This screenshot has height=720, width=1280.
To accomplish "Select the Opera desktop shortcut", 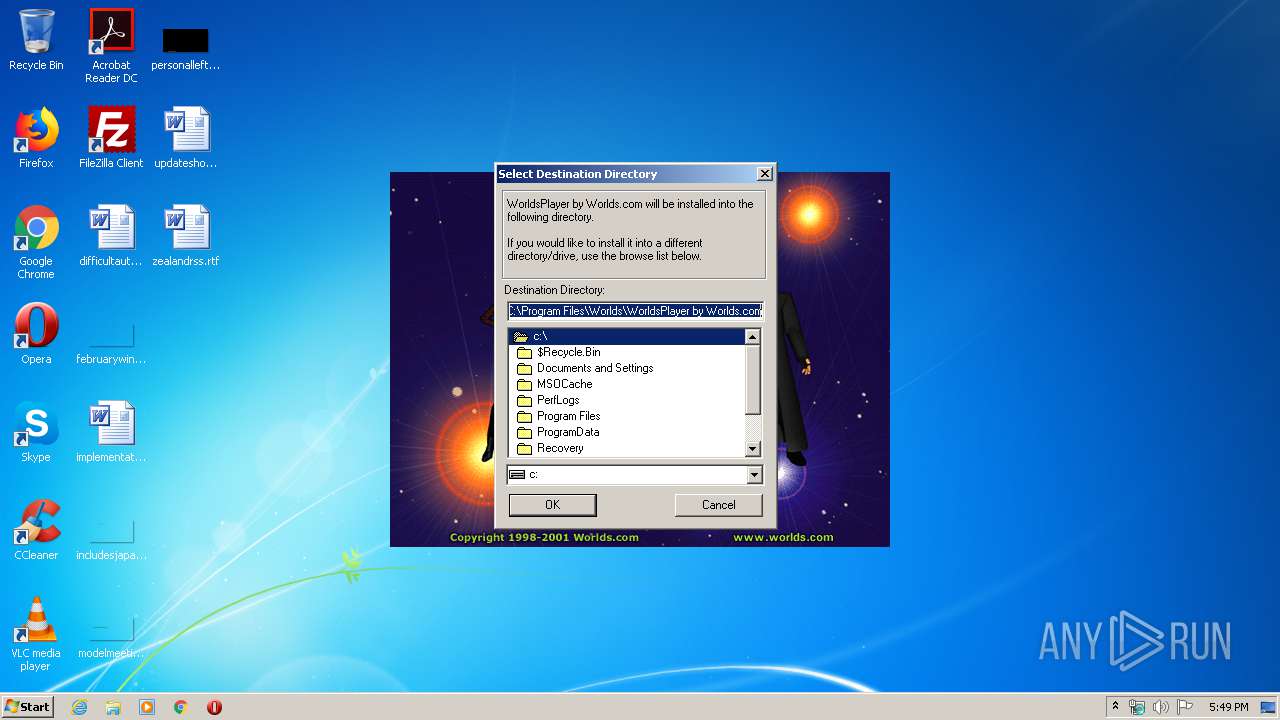I will point(36,334).
